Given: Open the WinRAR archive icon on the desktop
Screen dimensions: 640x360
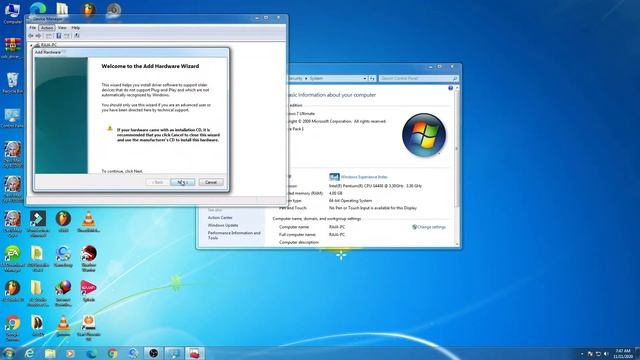Looking at the screenshot, I should point(12,48).
